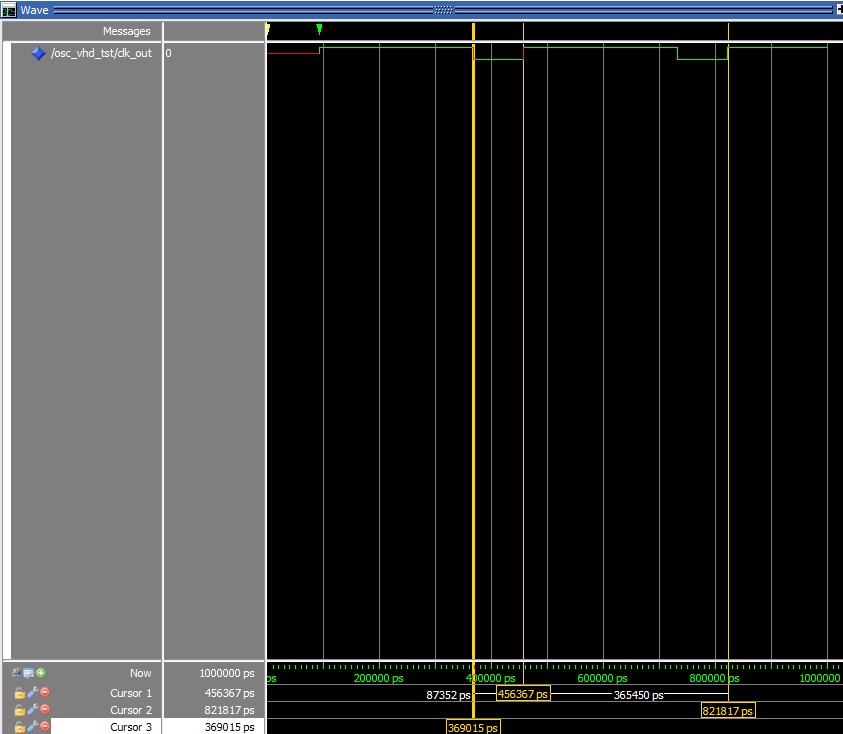Viewport: 843px width, 734px height.
Task: Lock Cursor 1 with padlock icon
Action: coord(20,693)
